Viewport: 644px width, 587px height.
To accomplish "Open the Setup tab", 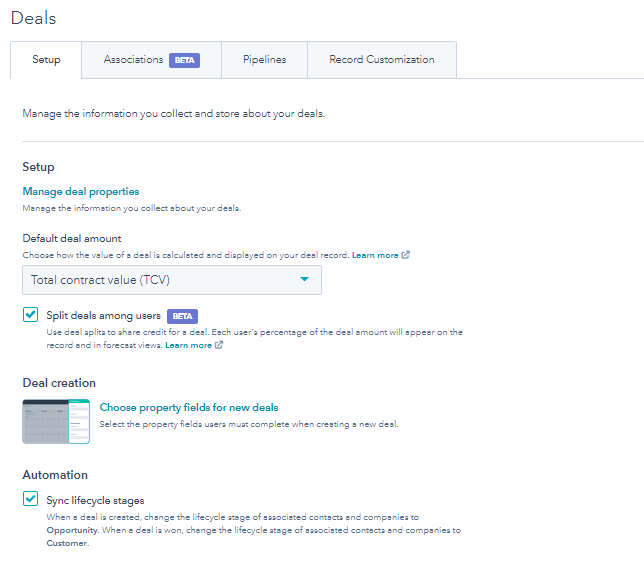I will click(46, 60).
